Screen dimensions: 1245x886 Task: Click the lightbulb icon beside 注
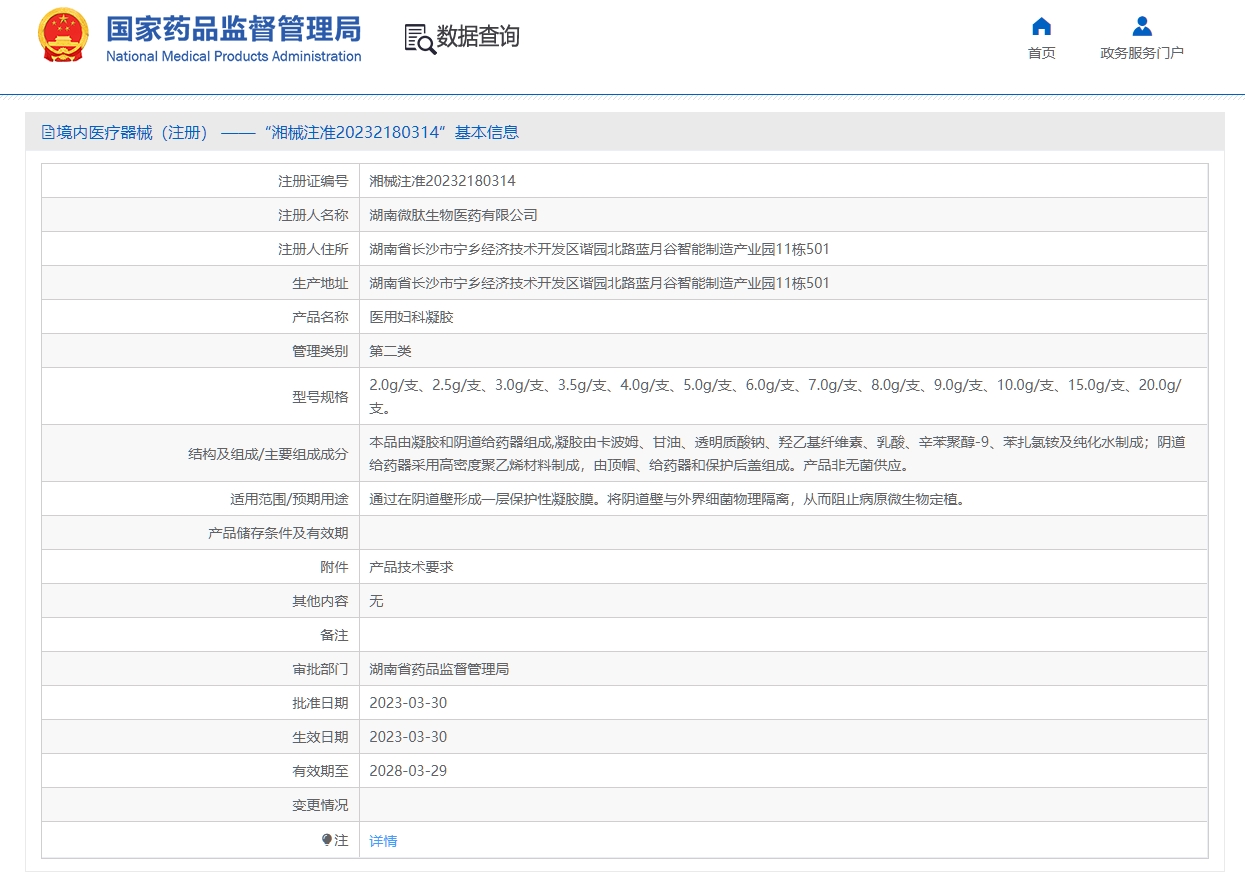(x=326, y=840)
